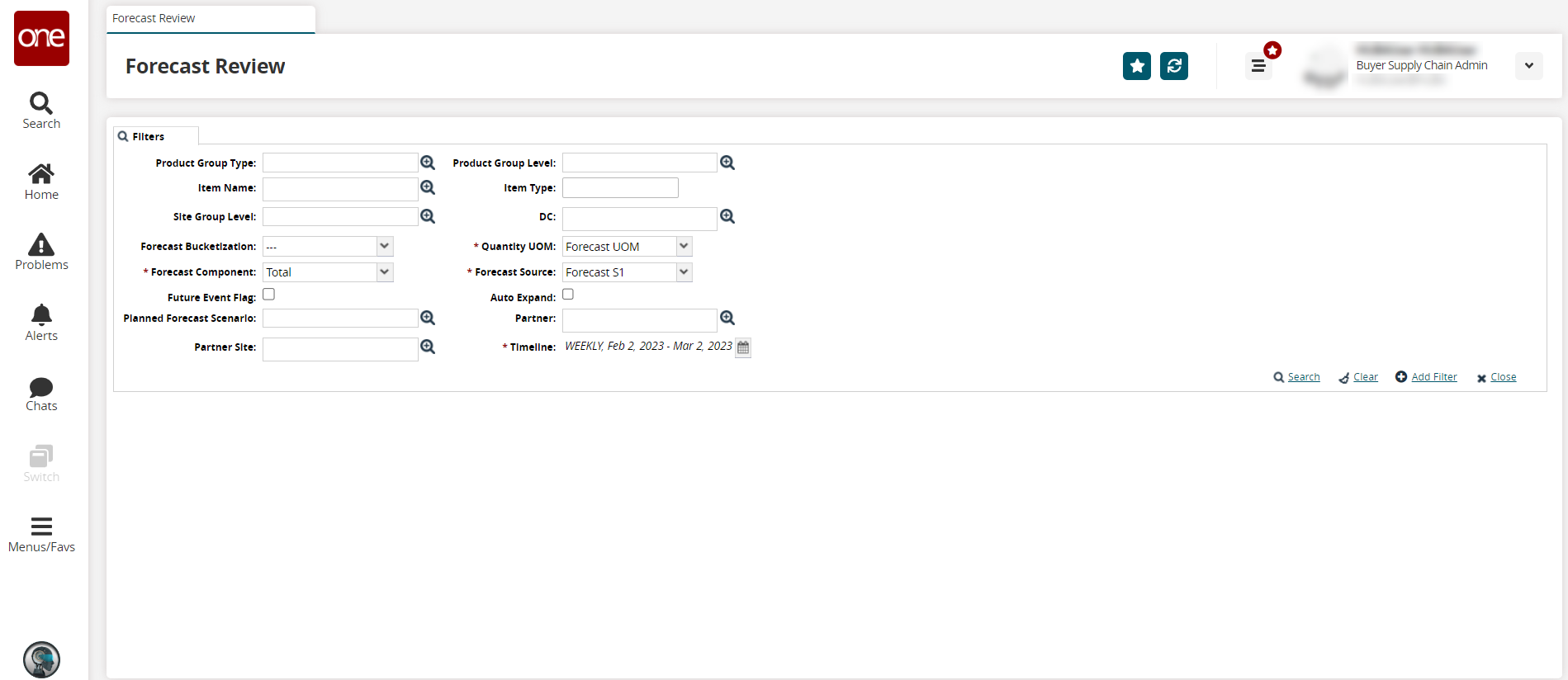Viewport: 1568px width, 680px height.
Task: Click the Product Group Level input field
Action: point(640,163)
